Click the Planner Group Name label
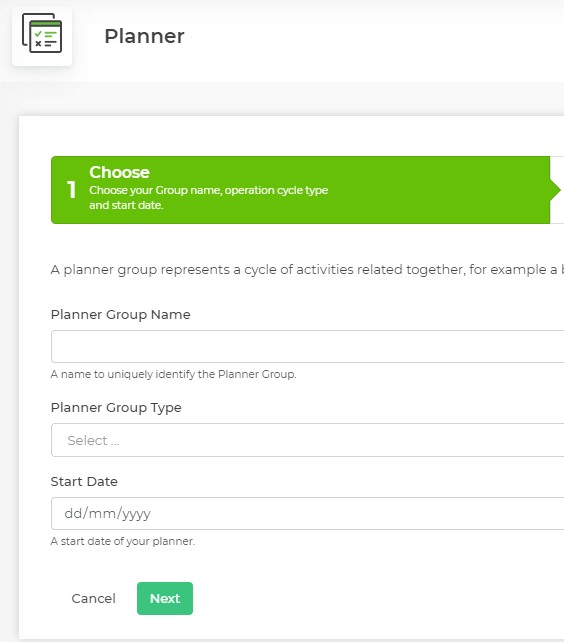 click(120, 314)
